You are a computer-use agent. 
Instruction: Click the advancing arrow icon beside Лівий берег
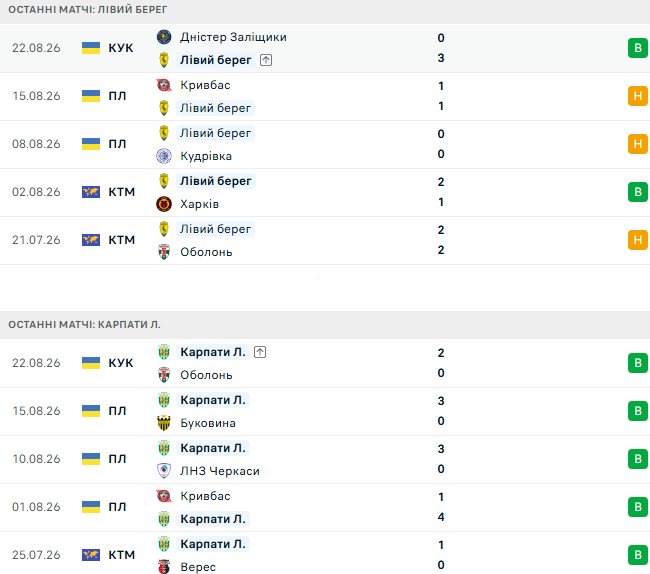266,60
